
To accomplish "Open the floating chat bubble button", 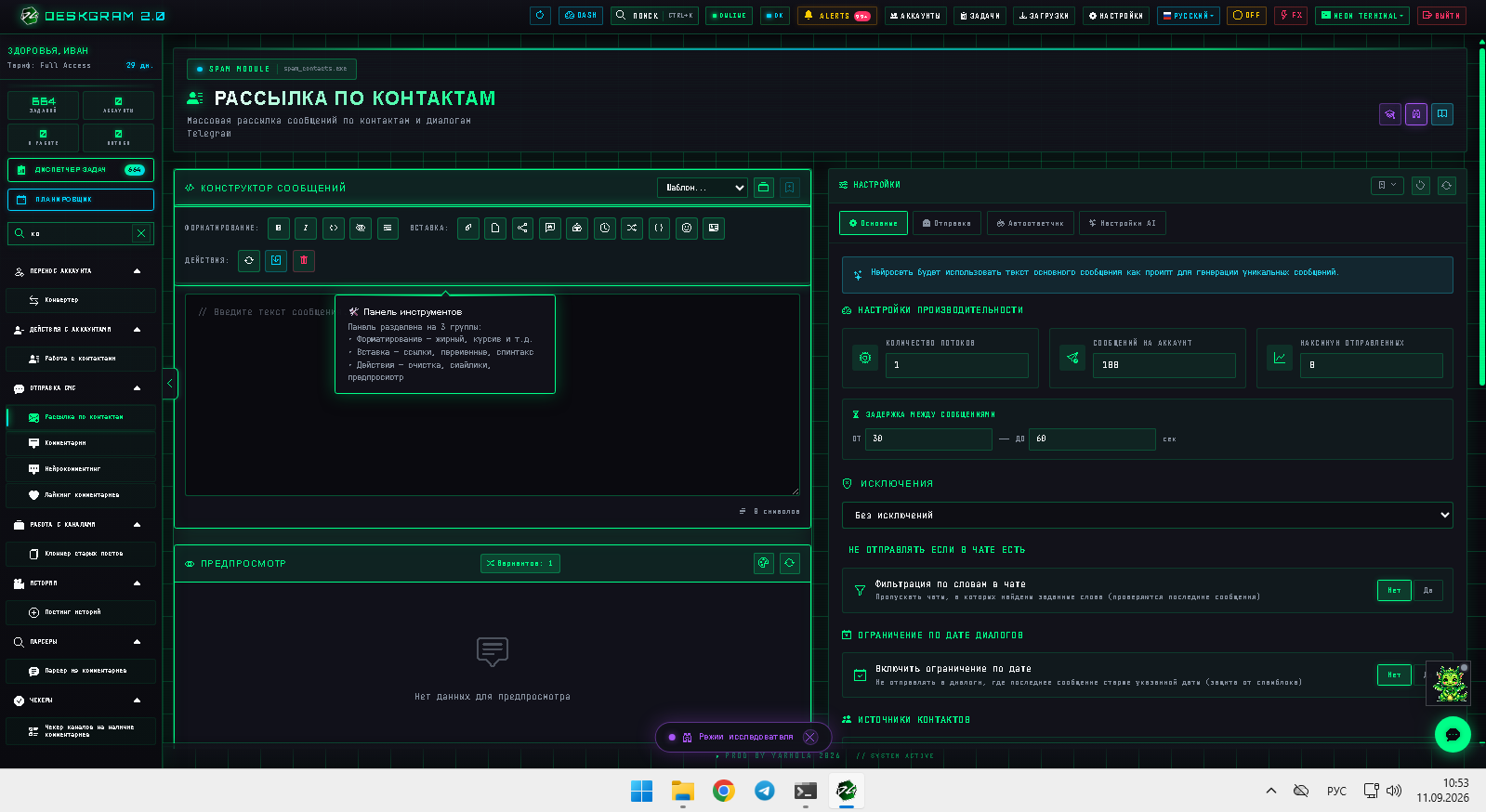I will pyautogui.click(x=1453, y=734).
